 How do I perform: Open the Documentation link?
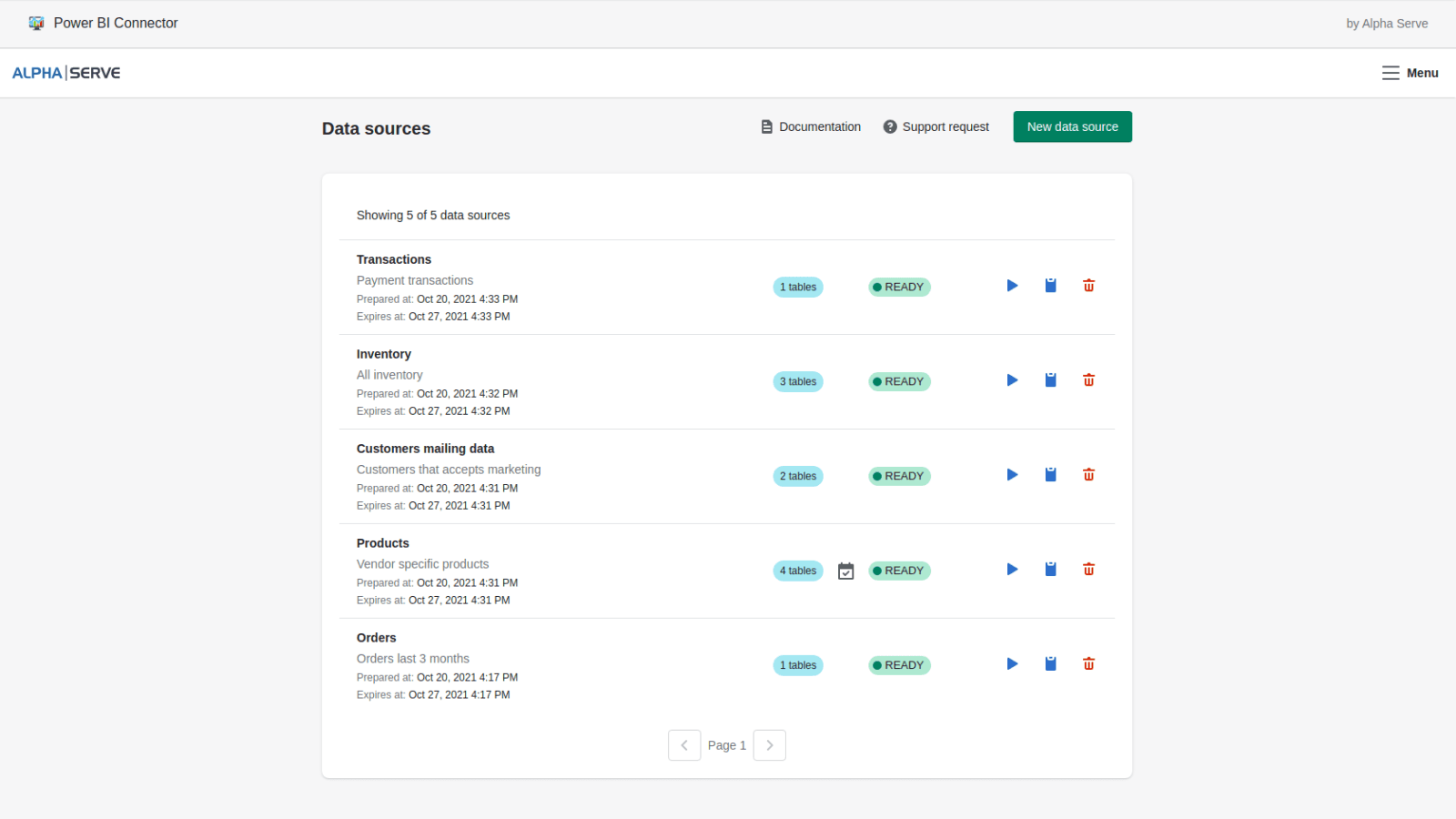coord(820,126)
